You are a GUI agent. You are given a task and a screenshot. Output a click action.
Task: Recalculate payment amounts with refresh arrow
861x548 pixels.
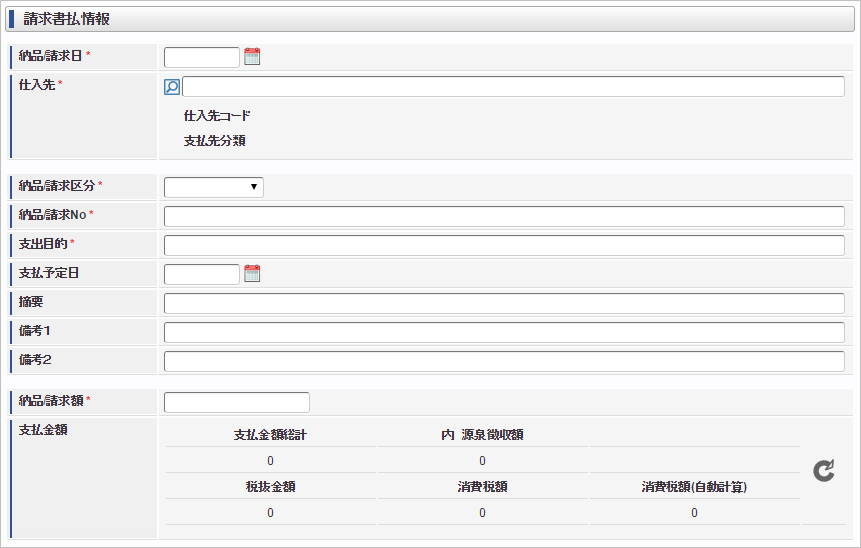point(824,471)
